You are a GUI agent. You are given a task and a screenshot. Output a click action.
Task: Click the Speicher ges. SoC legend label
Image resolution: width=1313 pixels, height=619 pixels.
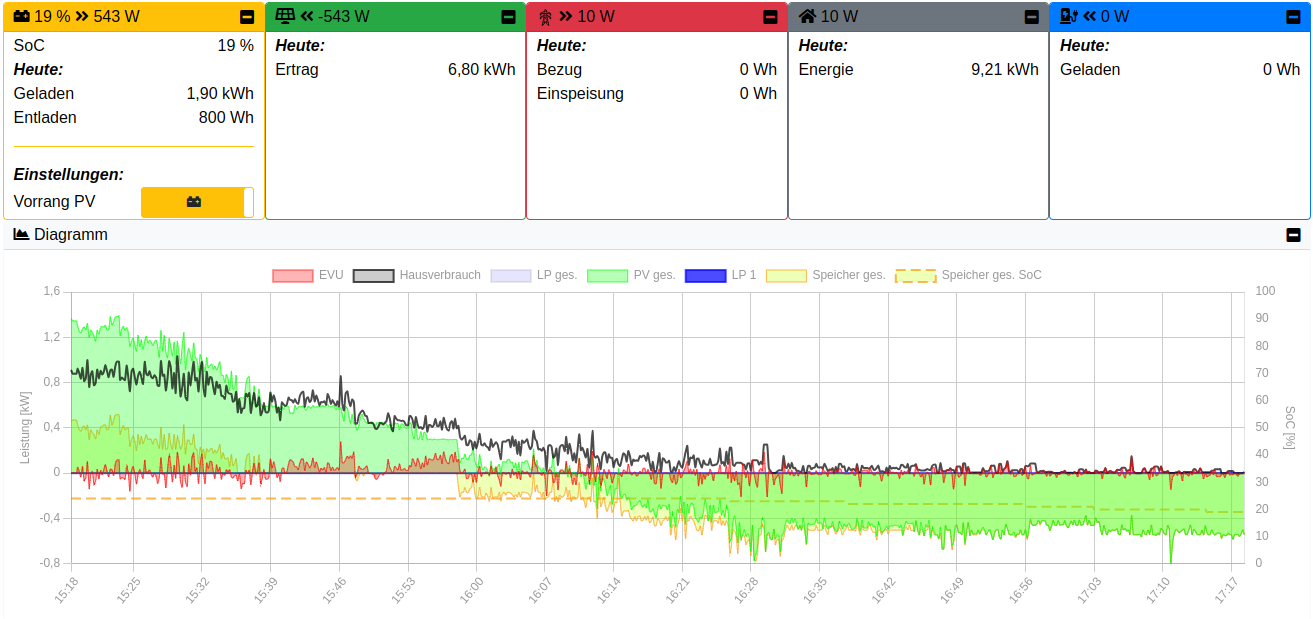tap(991, 275)
